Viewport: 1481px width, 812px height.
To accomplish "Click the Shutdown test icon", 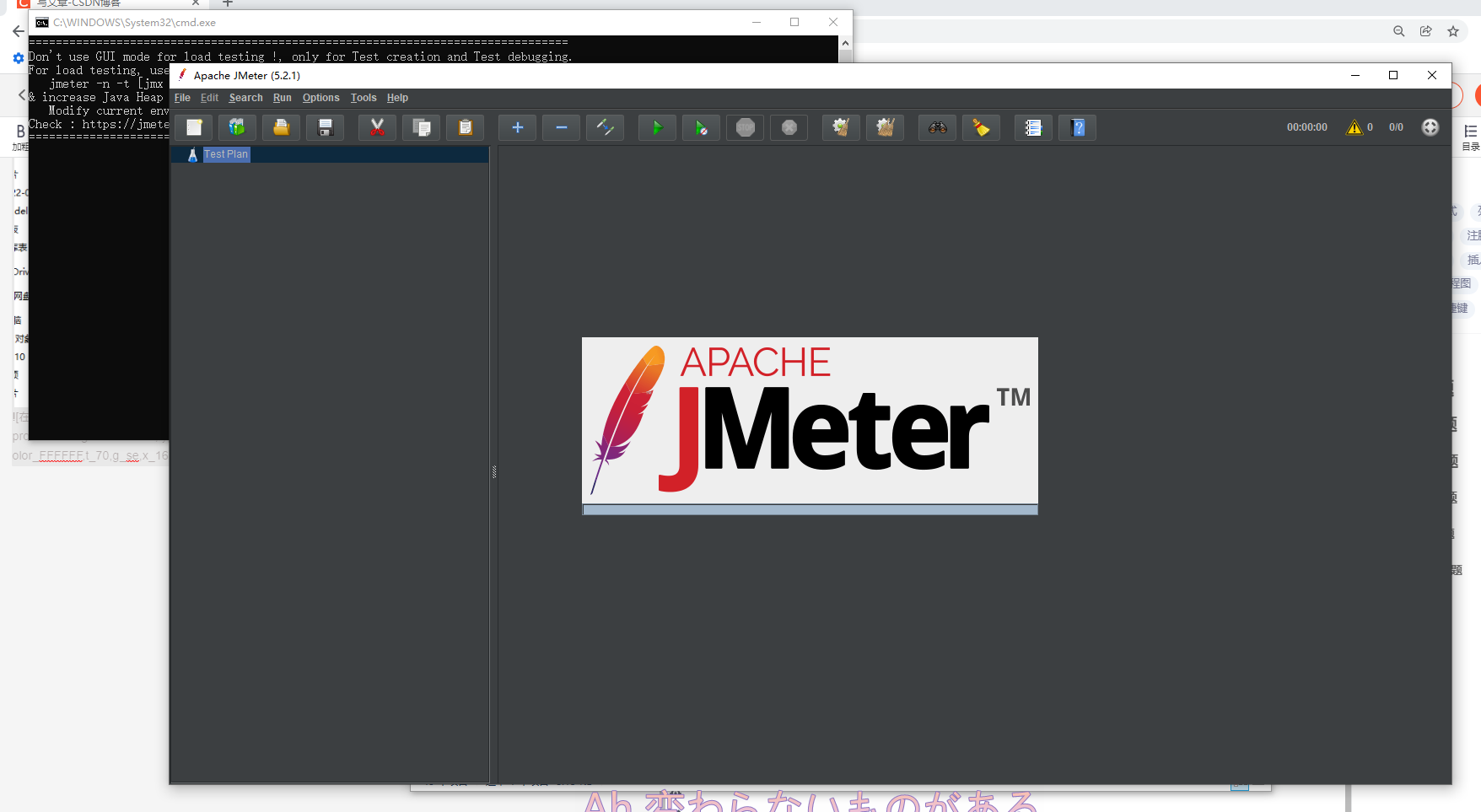I will [789, 127].
